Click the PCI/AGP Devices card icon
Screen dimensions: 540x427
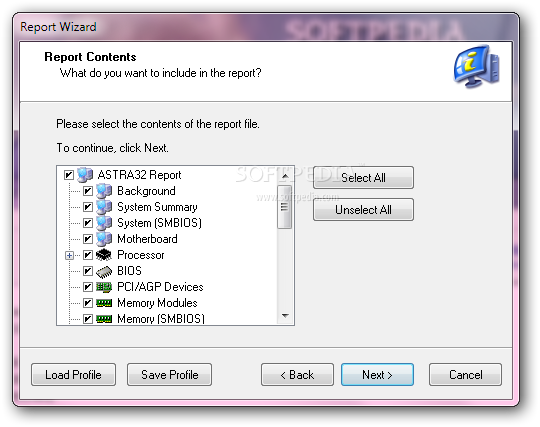tap(104, 287)
